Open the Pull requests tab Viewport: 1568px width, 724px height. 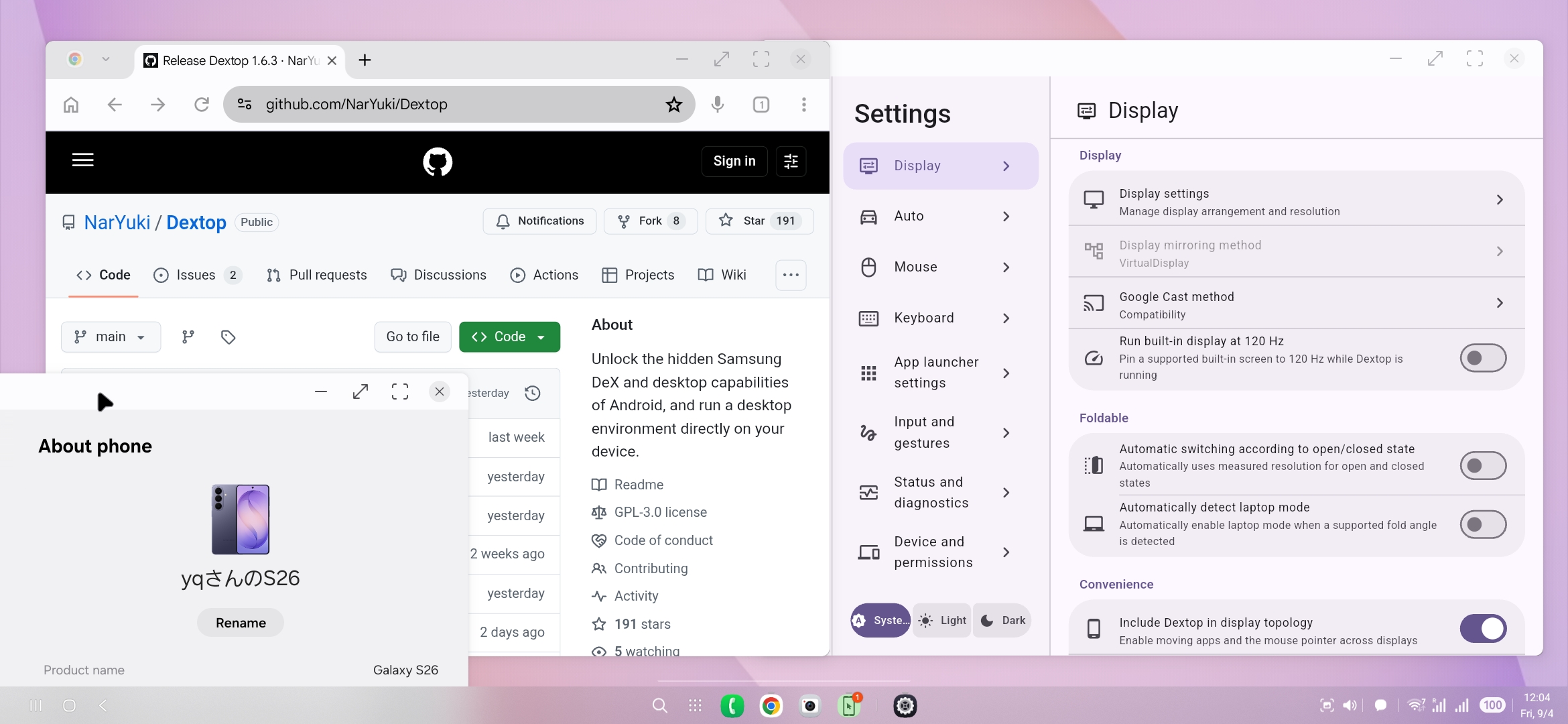click(x=316, y=276)
